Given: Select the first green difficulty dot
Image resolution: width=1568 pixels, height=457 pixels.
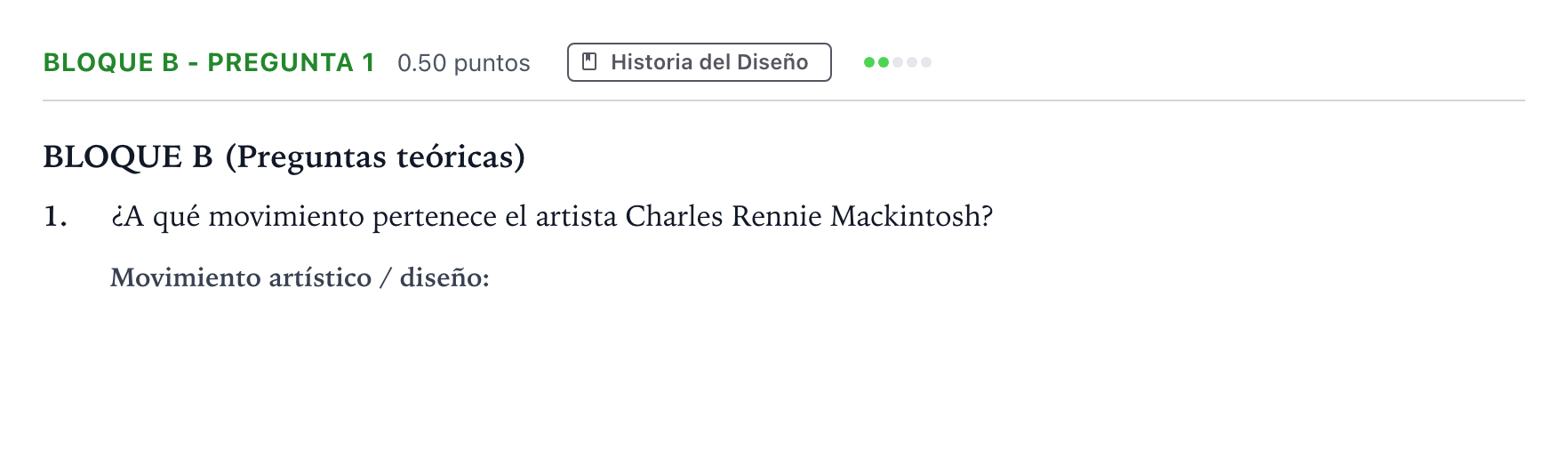Looking at the screenshot, I should 869,62.
